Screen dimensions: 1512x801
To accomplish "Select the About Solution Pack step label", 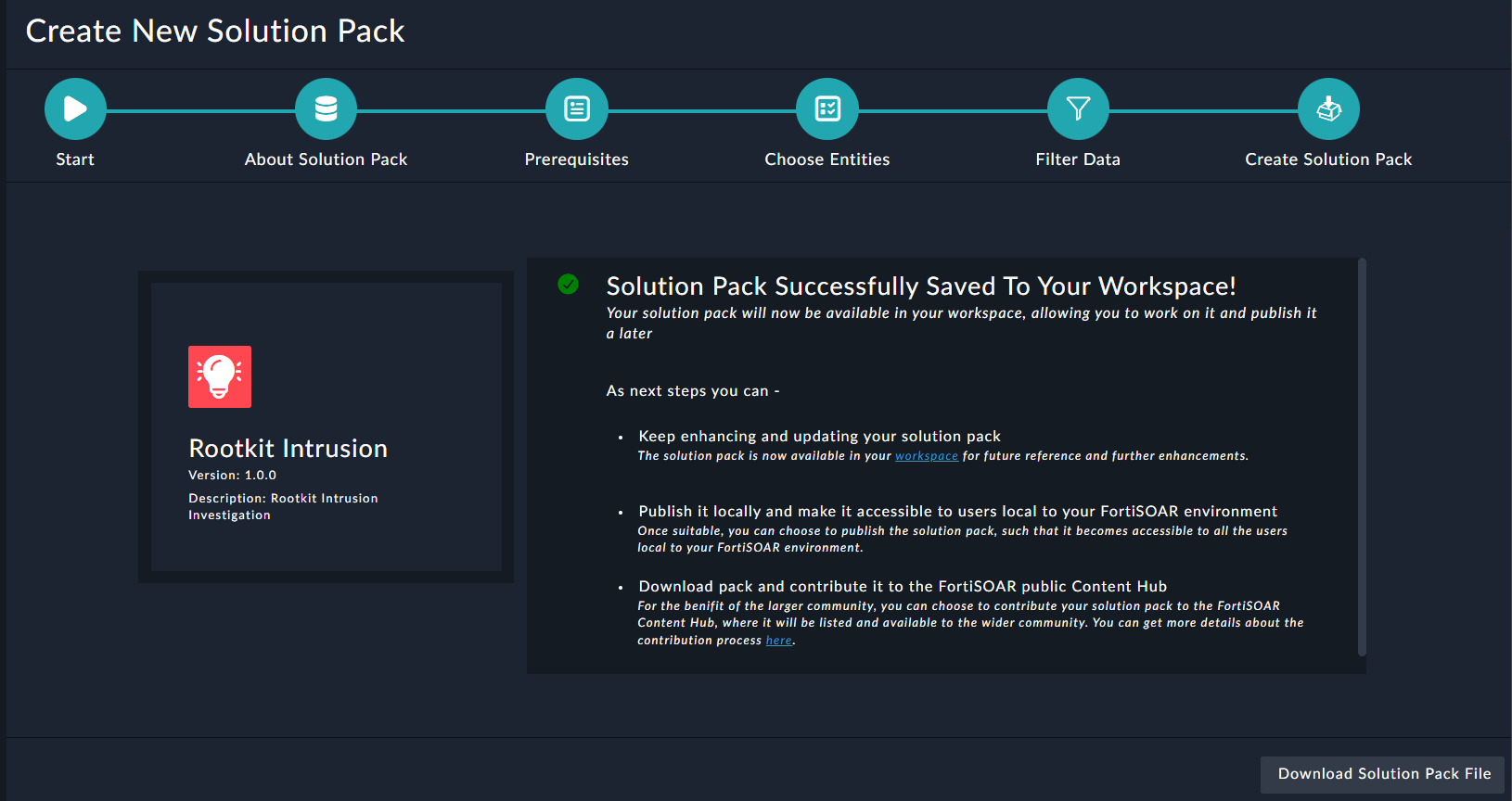I will (x=326, y=159).
